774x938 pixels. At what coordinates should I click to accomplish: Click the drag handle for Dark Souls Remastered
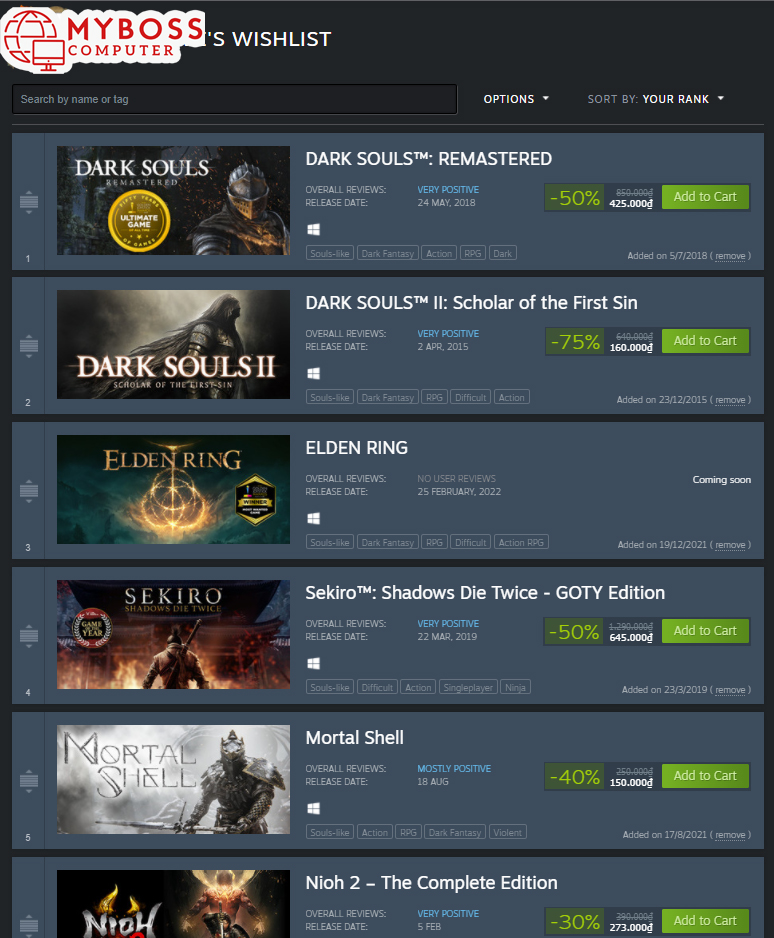(x=29, y=202)
